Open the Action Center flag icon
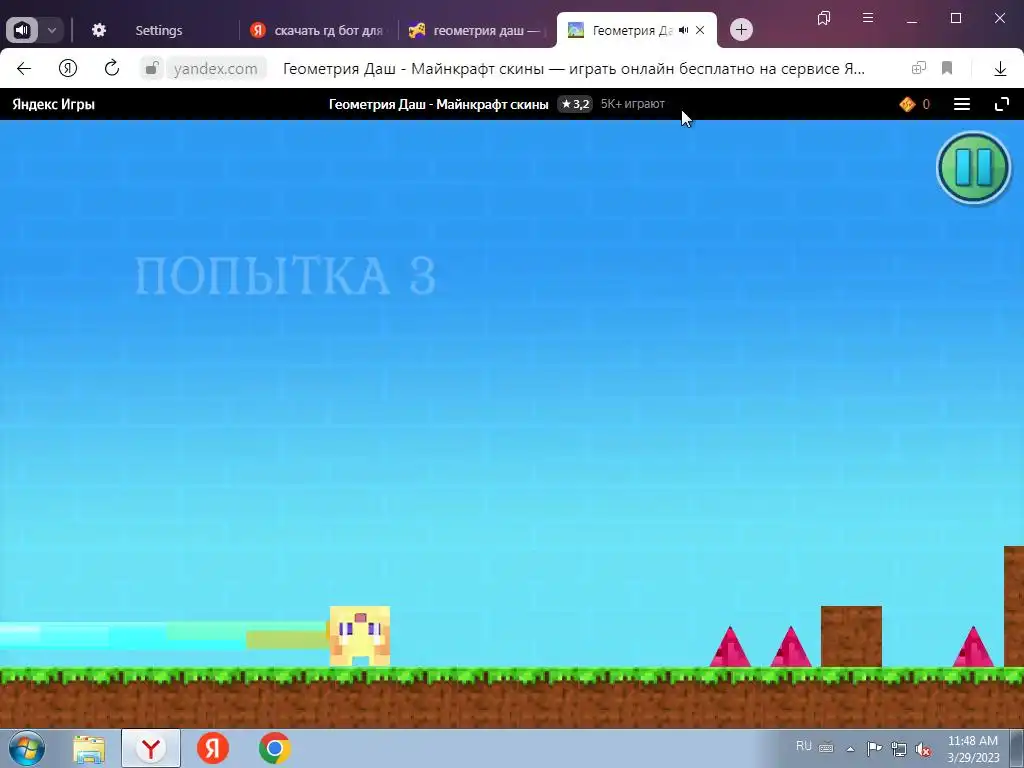Image resolution: width=1024 pixels, height=768 pixels. coord(874,748)
